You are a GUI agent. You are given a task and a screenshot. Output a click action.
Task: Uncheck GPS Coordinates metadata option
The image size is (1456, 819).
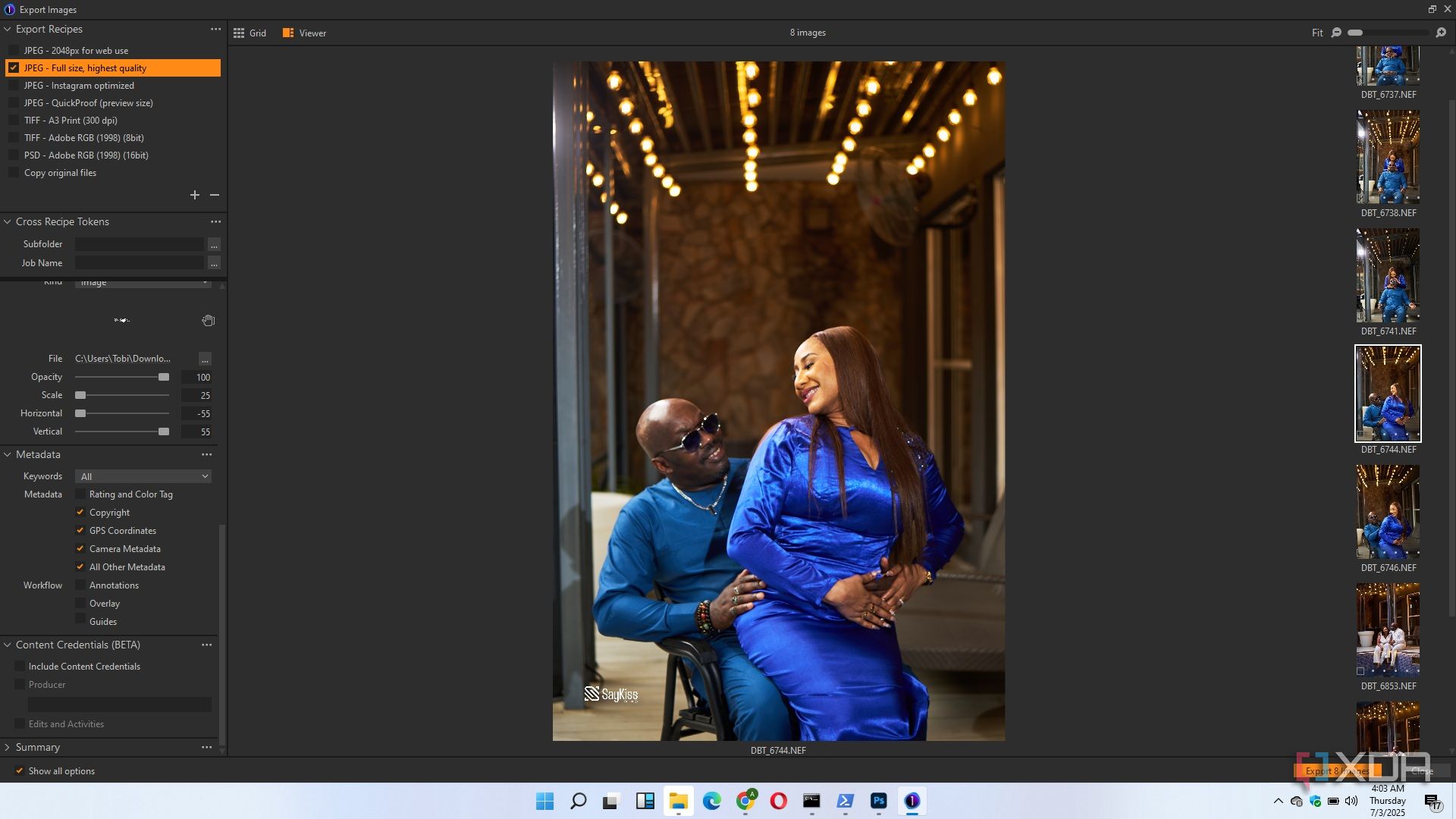pos(80,531)
